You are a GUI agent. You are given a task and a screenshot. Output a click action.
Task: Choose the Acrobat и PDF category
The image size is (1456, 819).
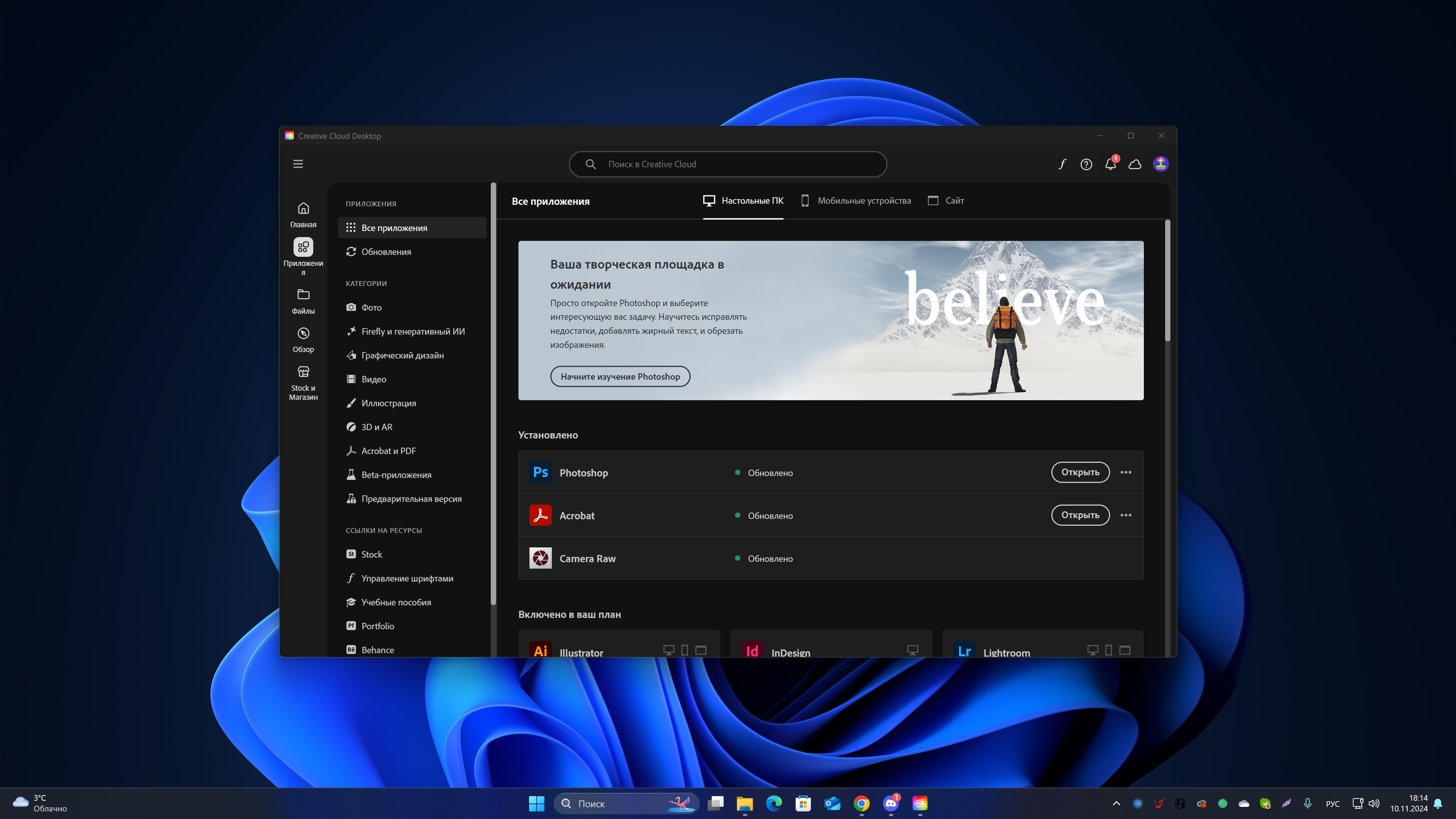coord(412,451)
